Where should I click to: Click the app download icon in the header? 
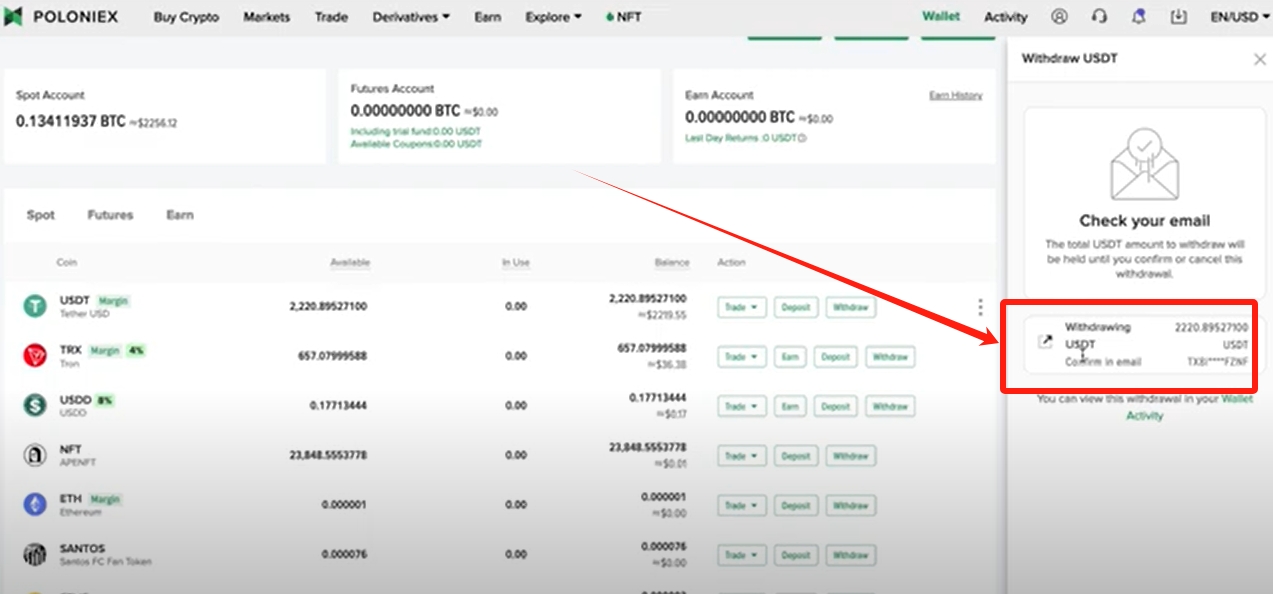pyautogui.click(x=1178, y=17)
